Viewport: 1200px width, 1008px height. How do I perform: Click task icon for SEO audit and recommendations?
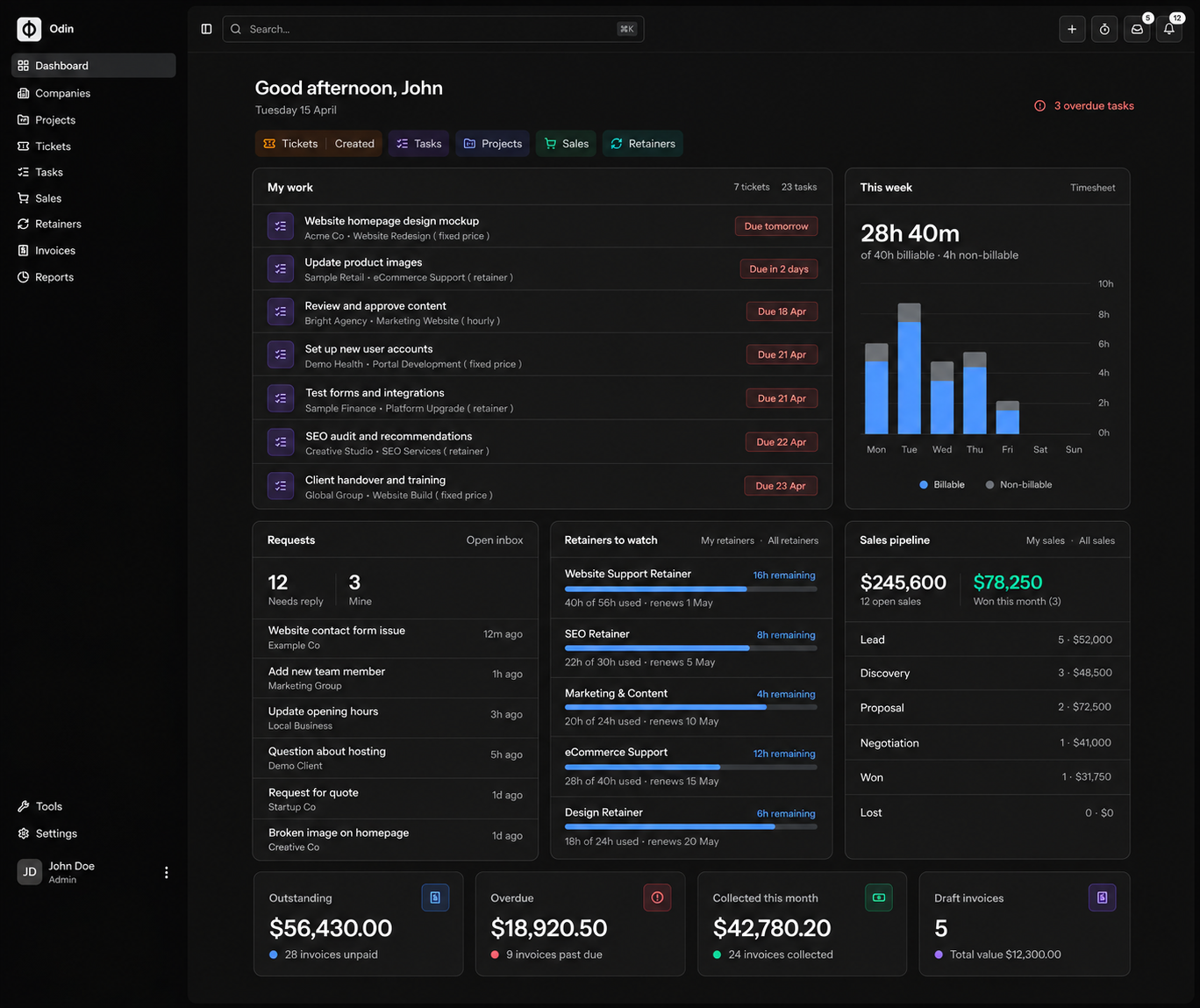tap(281, 442)
